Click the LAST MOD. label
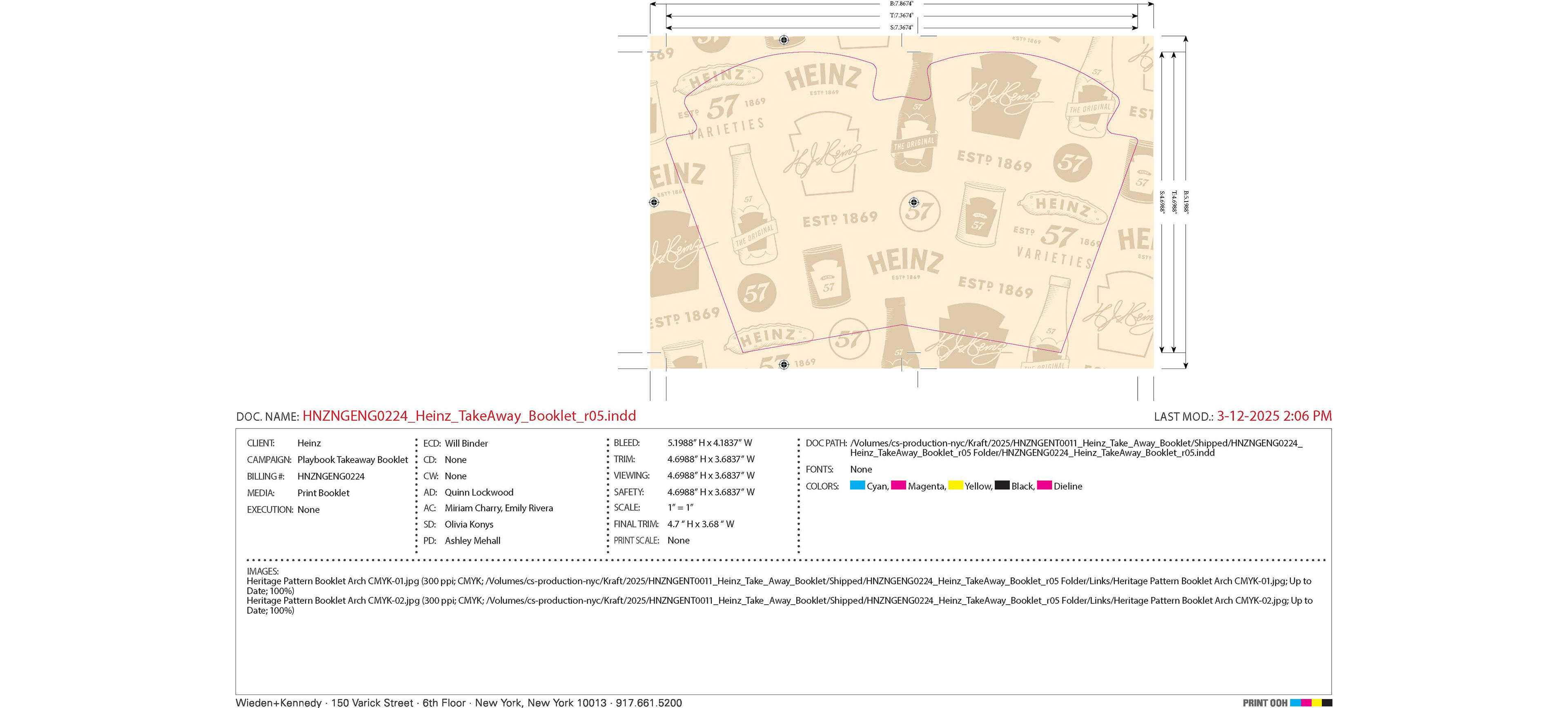The width and height of the screenshot is (1568, 708). tap(1183, 417)
